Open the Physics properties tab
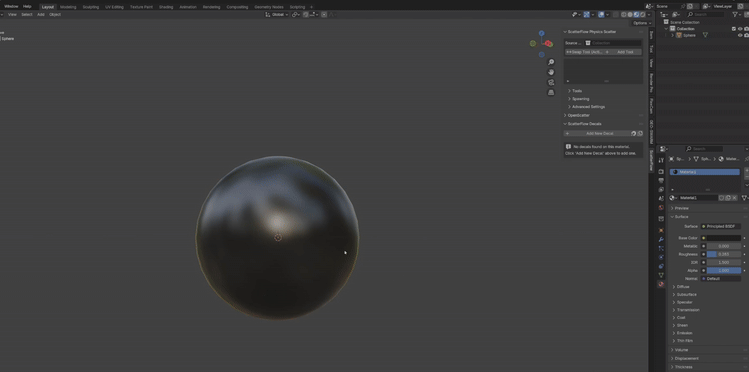749x372 pixels. click(661, 257)
